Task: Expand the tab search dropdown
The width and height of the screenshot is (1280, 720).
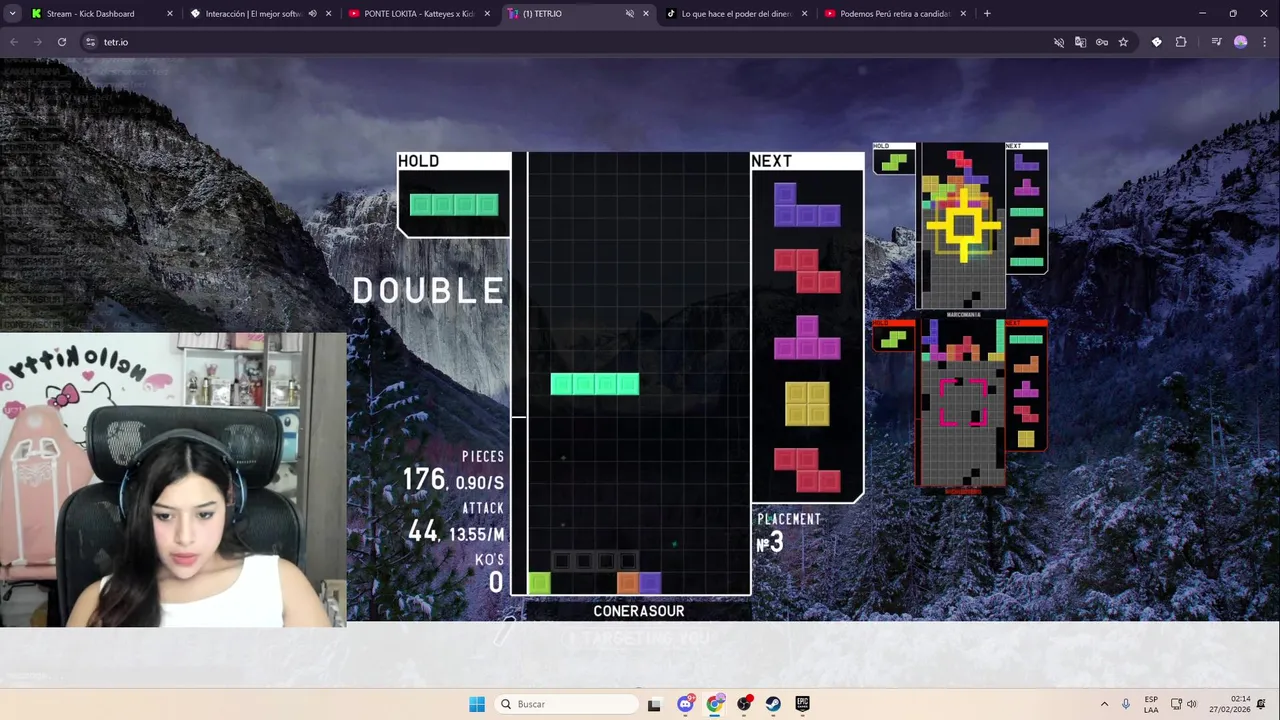Action: (12, 14)
